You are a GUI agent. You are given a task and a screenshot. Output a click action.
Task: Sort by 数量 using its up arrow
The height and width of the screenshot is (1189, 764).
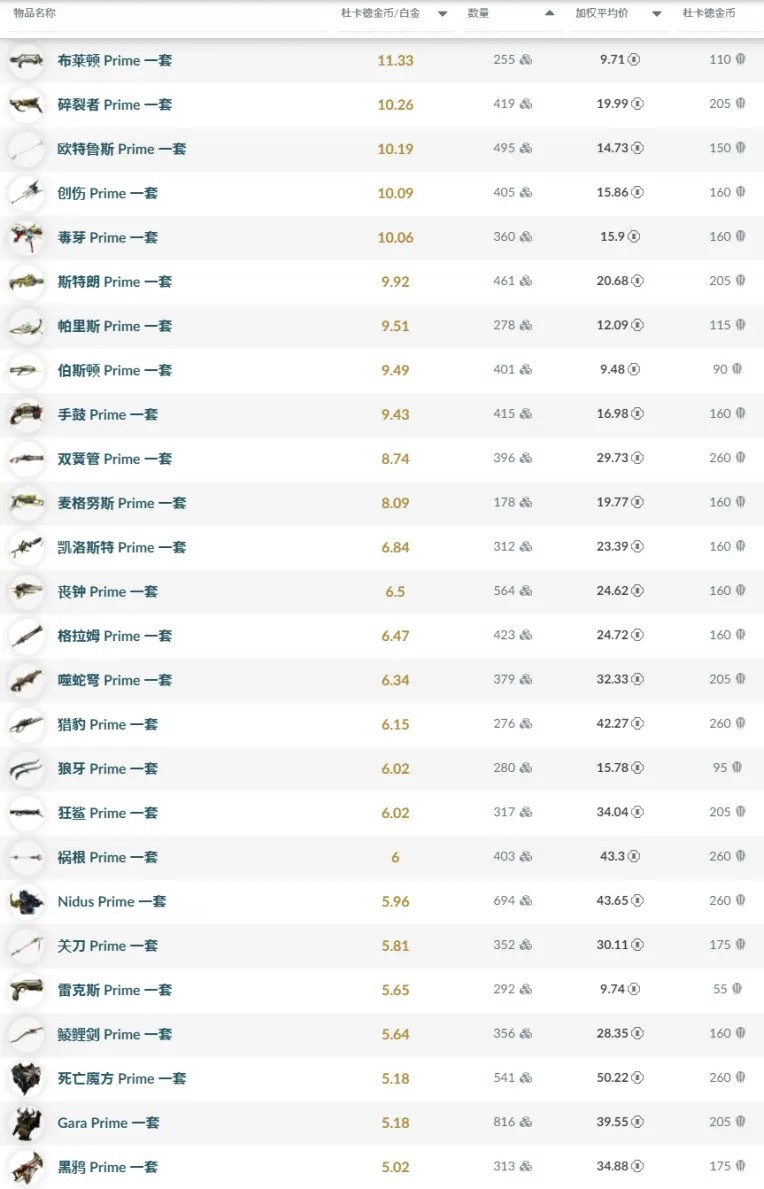point(549,14)
